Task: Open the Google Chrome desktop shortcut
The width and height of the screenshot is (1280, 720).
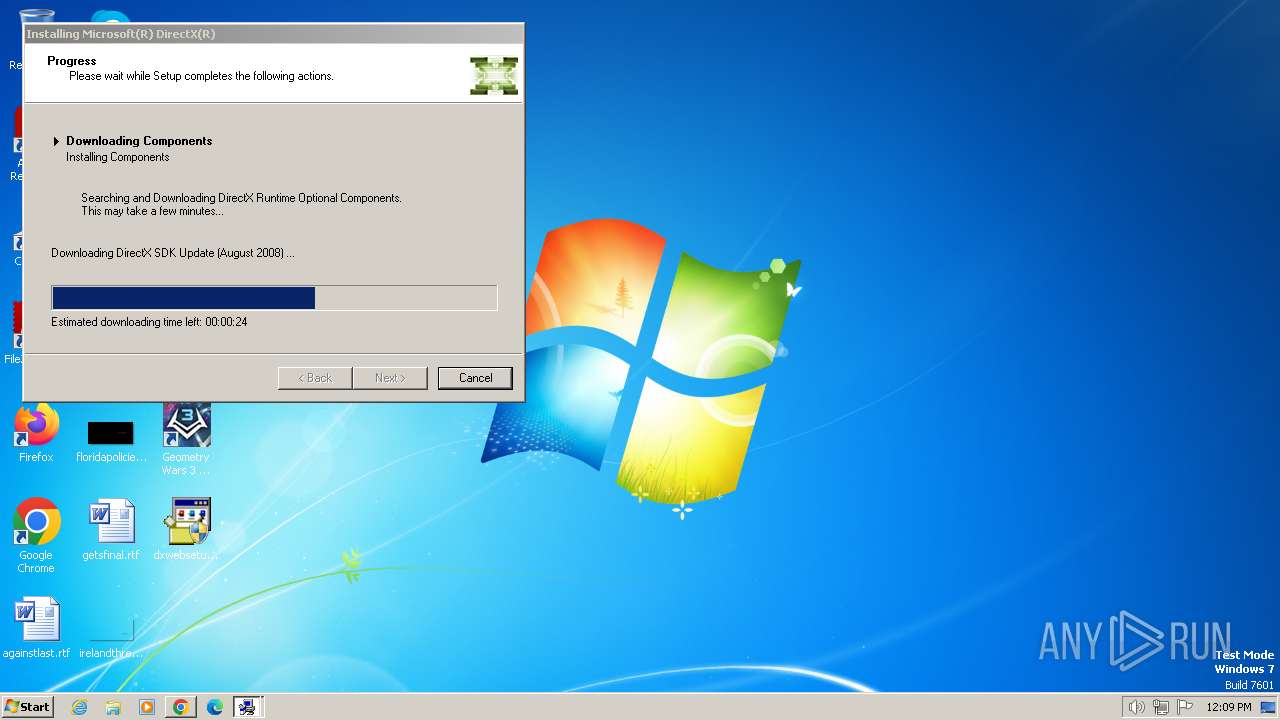Action: (36, 536)
